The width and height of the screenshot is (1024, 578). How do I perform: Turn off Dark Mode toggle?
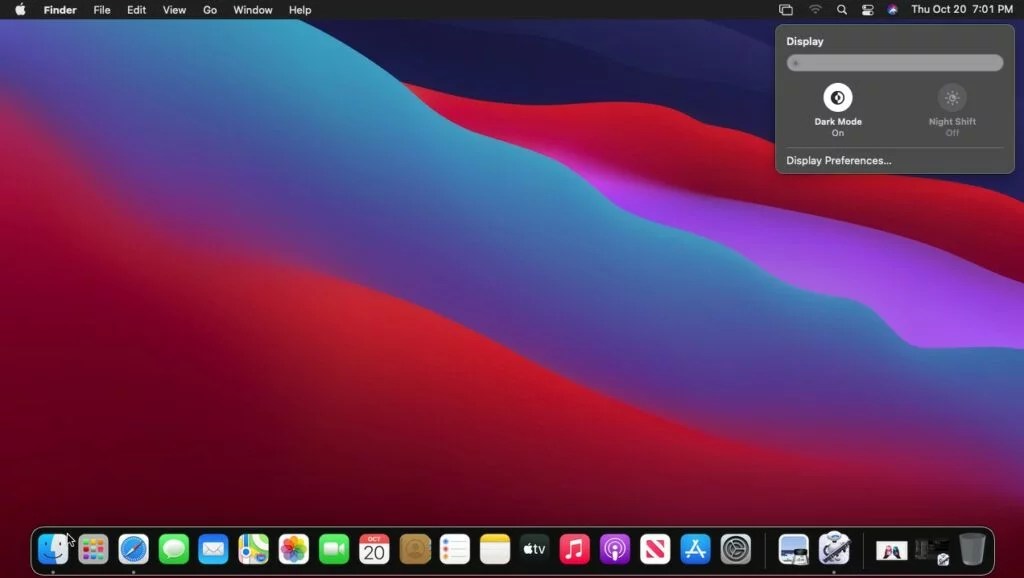pyautogui.click(x=838, y=98)
